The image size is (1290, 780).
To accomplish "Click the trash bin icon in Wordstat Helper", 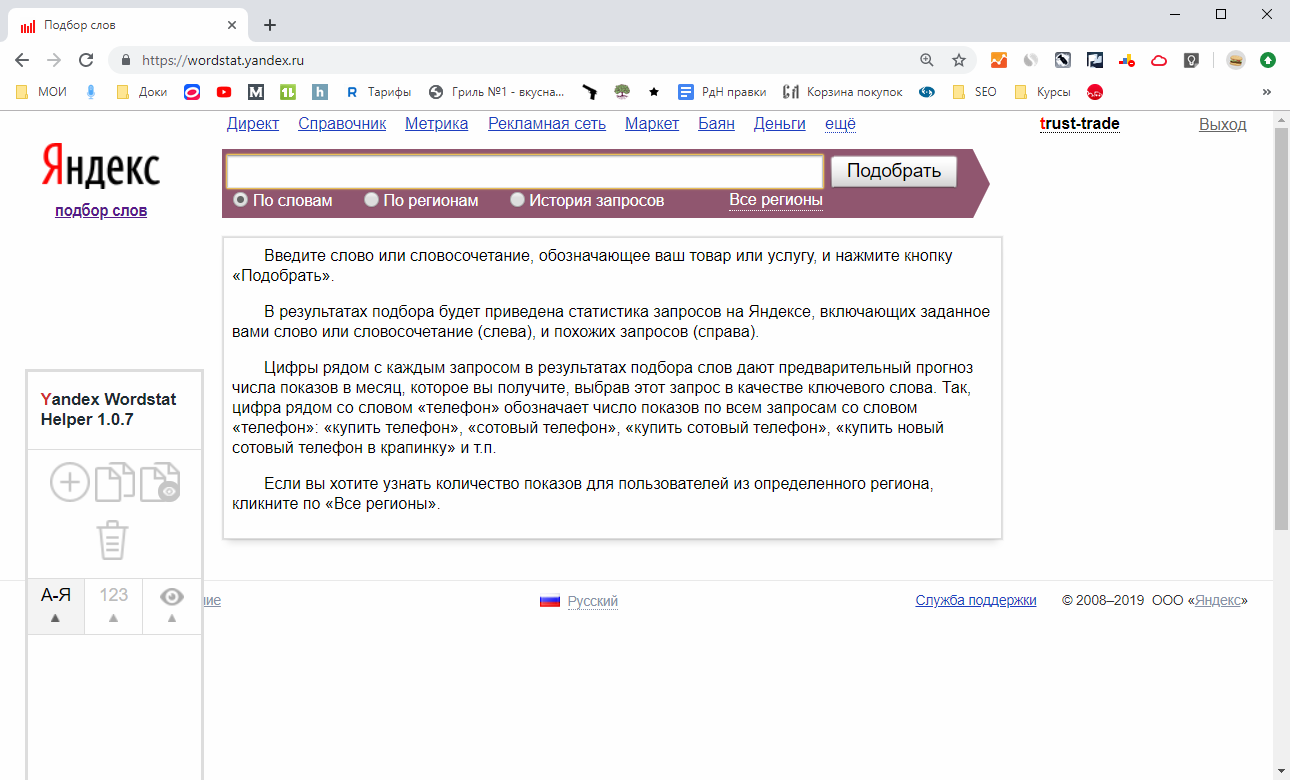I will click(113, 540).
